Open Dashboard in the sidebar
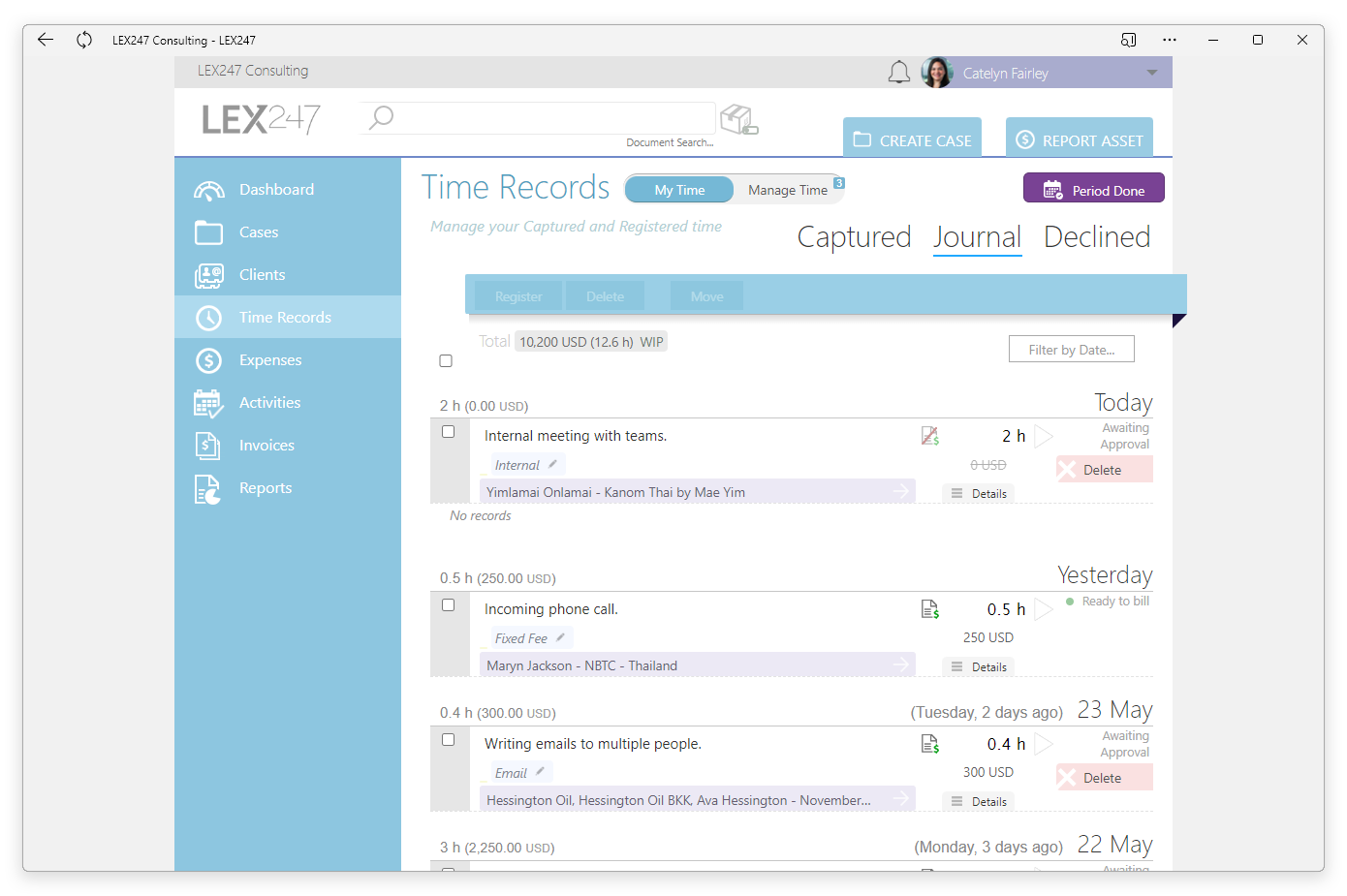1347x896 pixels. [x=288, y=190]
